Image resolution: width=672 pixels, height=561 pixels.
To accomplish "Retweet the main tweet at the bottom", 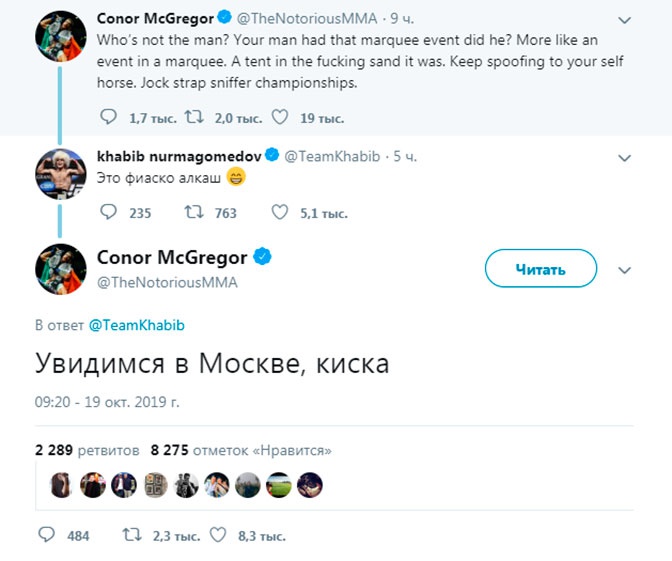I will [x=130, y=535].
